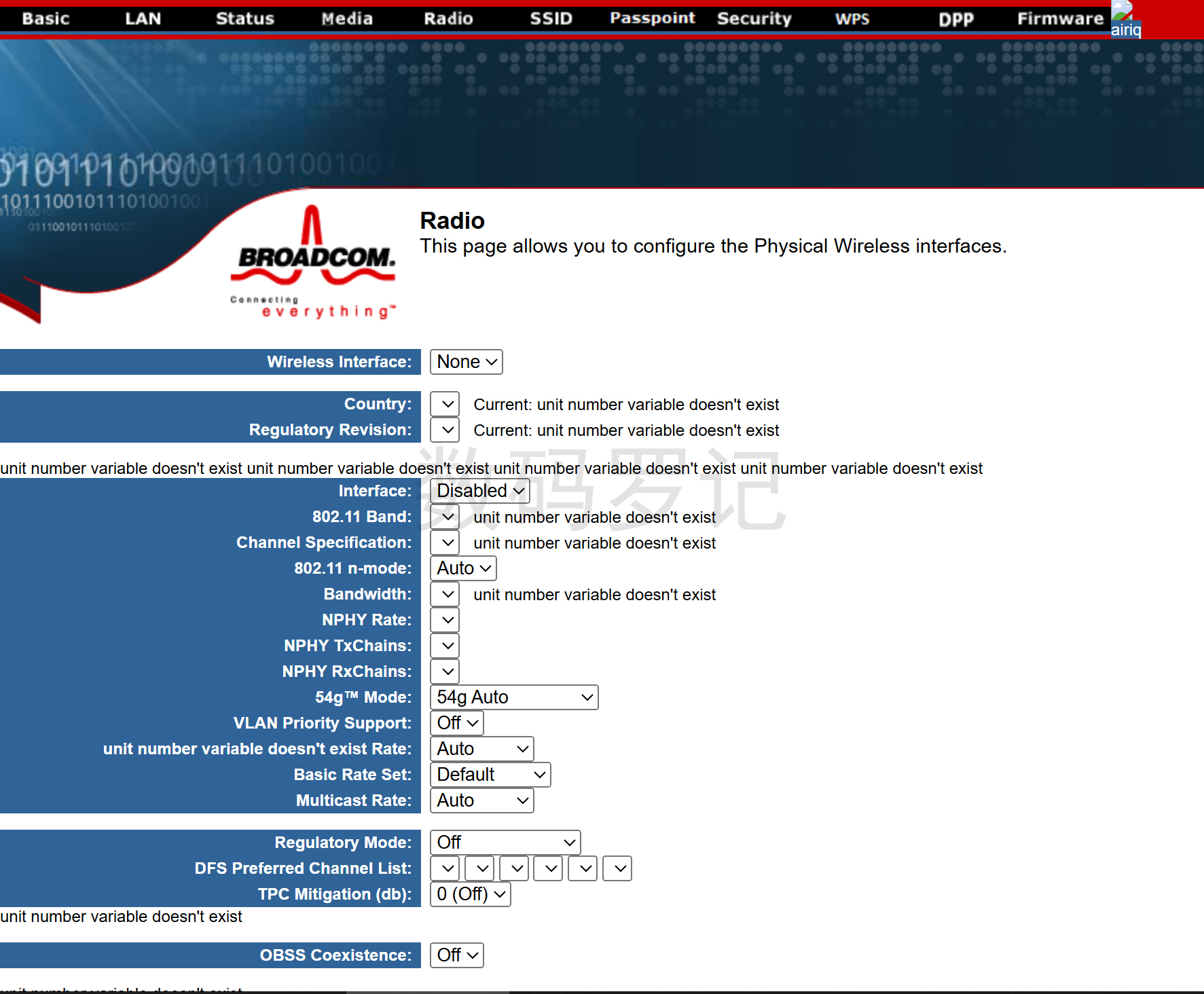The width and height of the screenshot is (1204, 994).
Task: Open first DFS Preferred Channel dropdown
Action: [445, 868]
